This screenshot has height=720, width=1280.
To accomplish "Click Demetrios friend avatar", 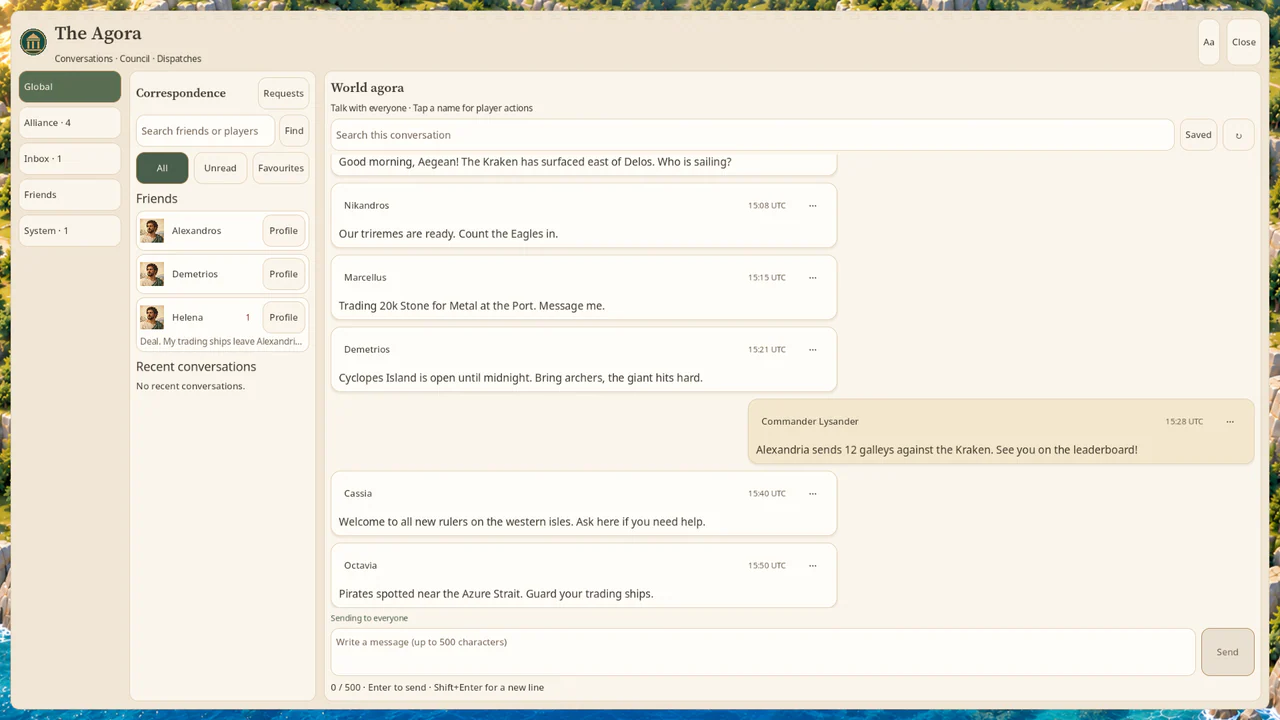I will [152, 274].
